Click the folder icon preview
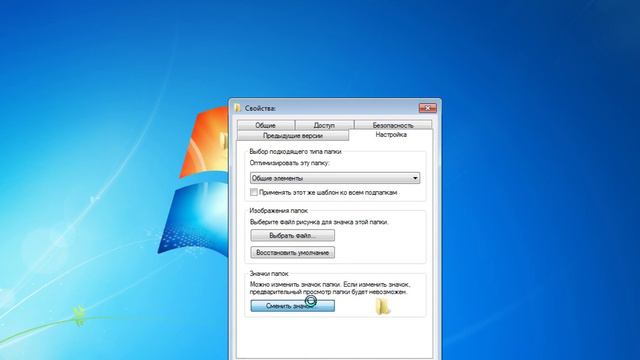 (383, 307)
